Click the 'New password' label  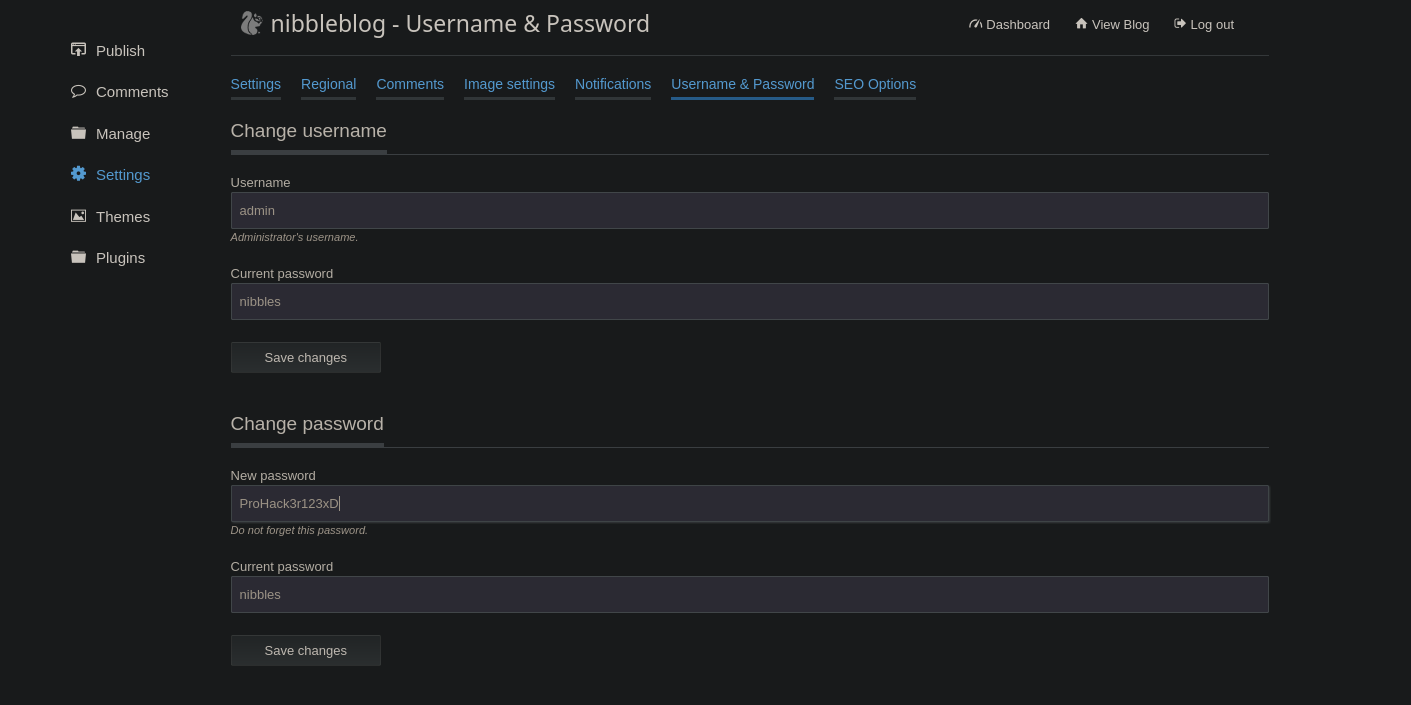coord(273,475)
